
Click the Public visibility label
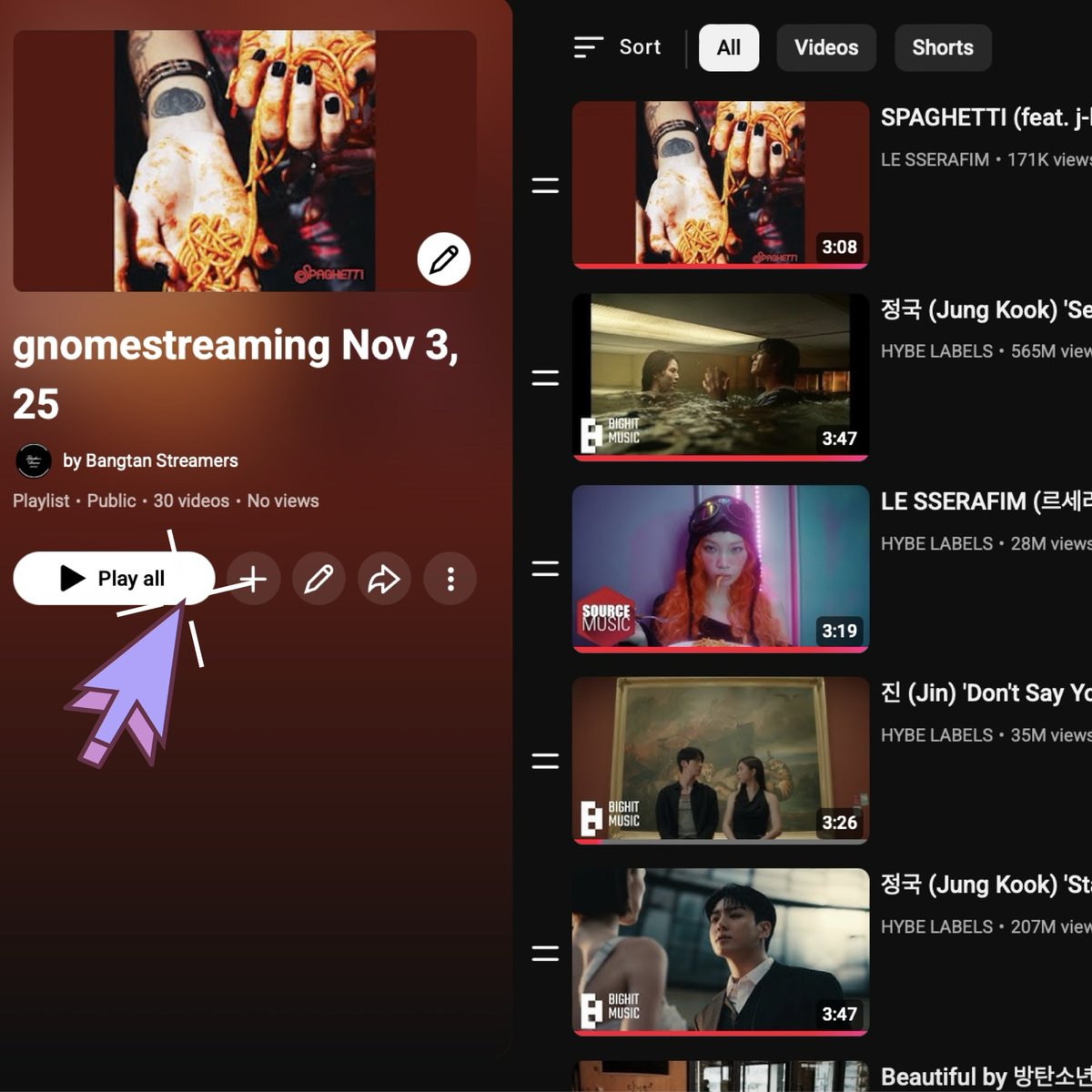click(111, 500)
